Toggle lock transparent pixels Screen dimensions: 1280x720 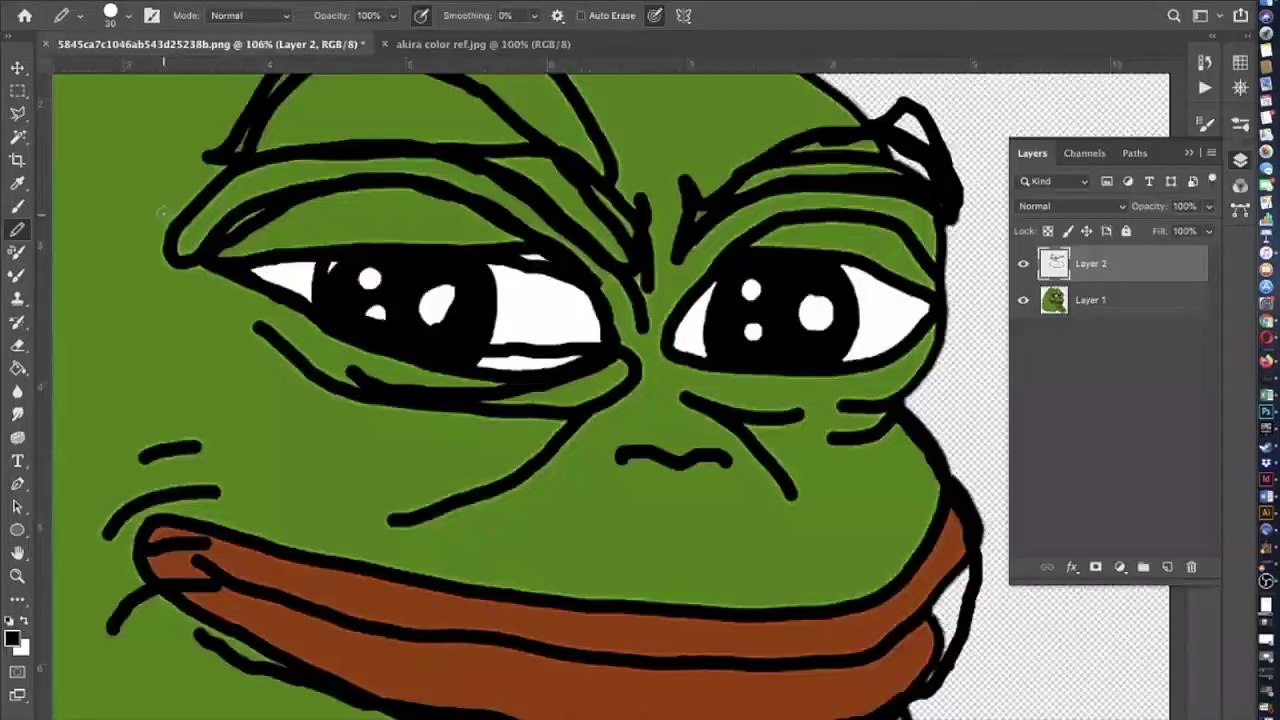[x=1048, y=231]
